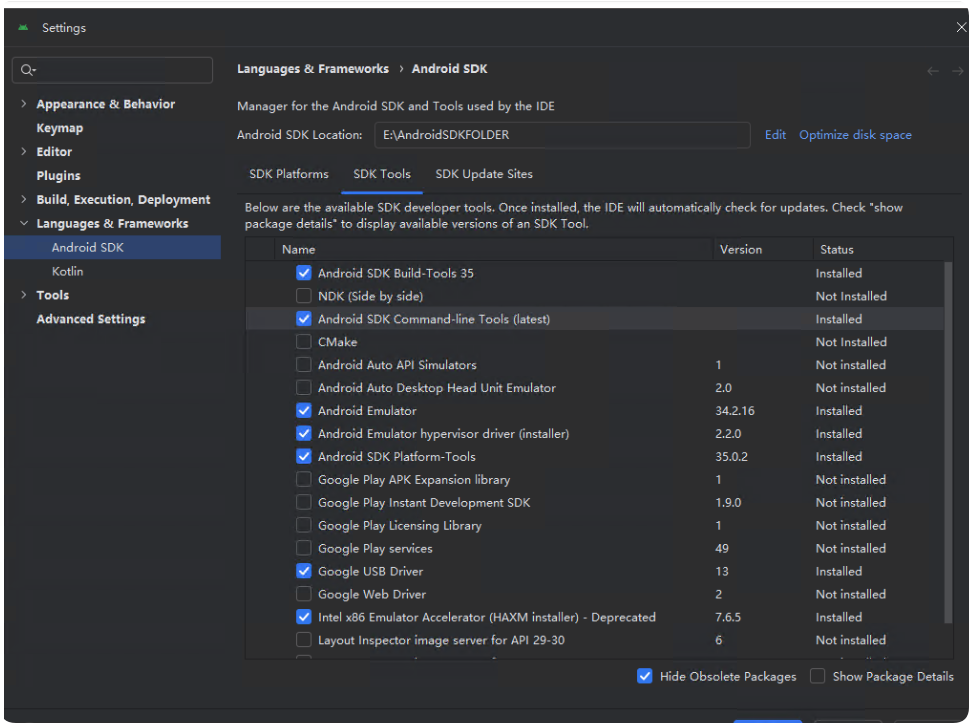The image size is (969, 723).
Task: Sort by the Version column header
Action: pyautogui.click(x=763, y=249)
